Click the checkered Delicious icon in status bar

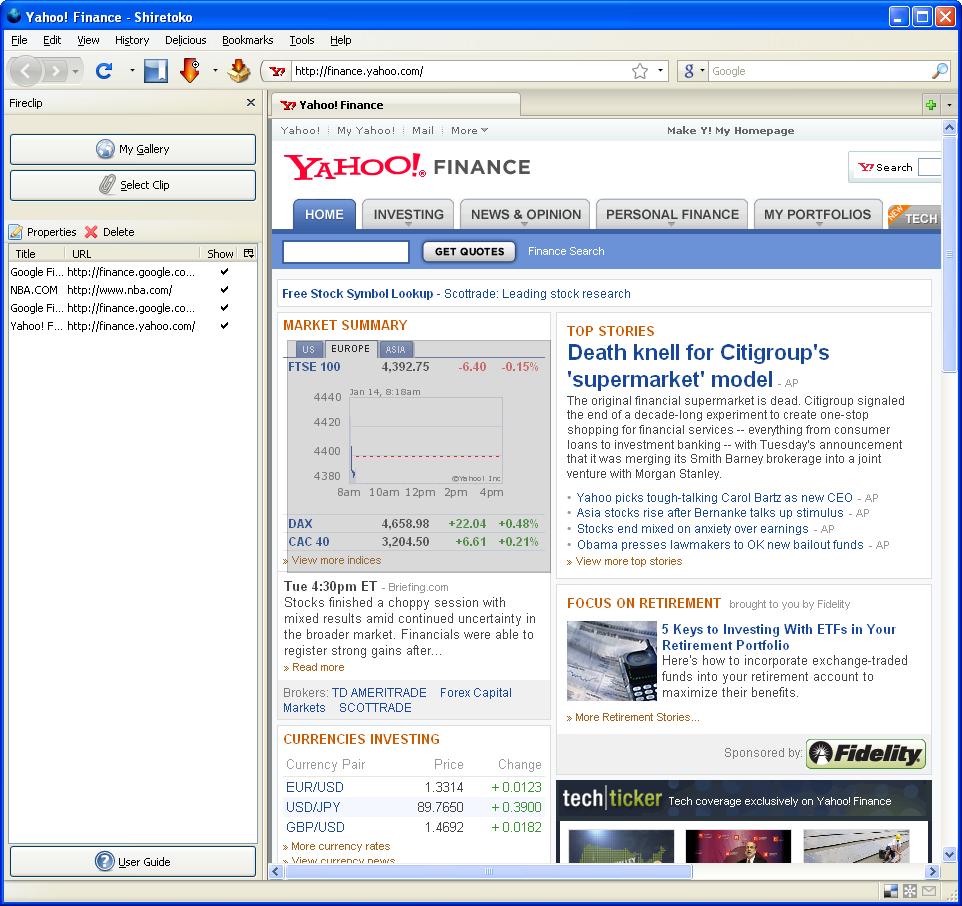coord(891,891)
